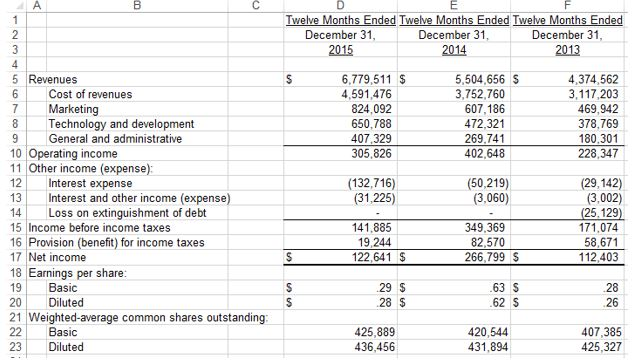The width and height of the screenshot is (632, 364).
Task: Click Income before income taxes label
Action: pyautogui.click(x=100, y=228)
